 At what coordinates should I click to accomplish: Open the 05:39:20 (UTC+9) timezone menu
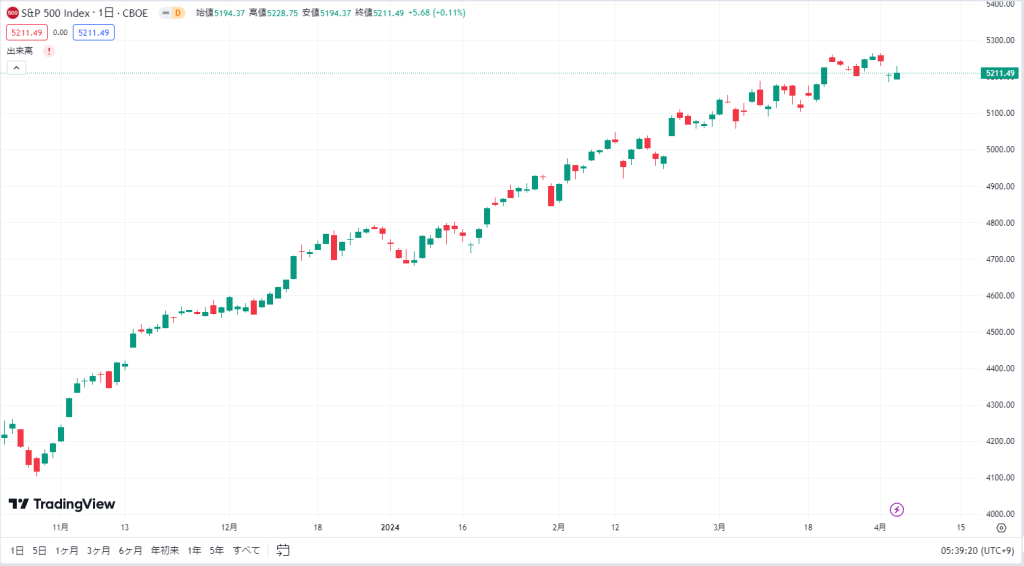click(x=977, y=550)
